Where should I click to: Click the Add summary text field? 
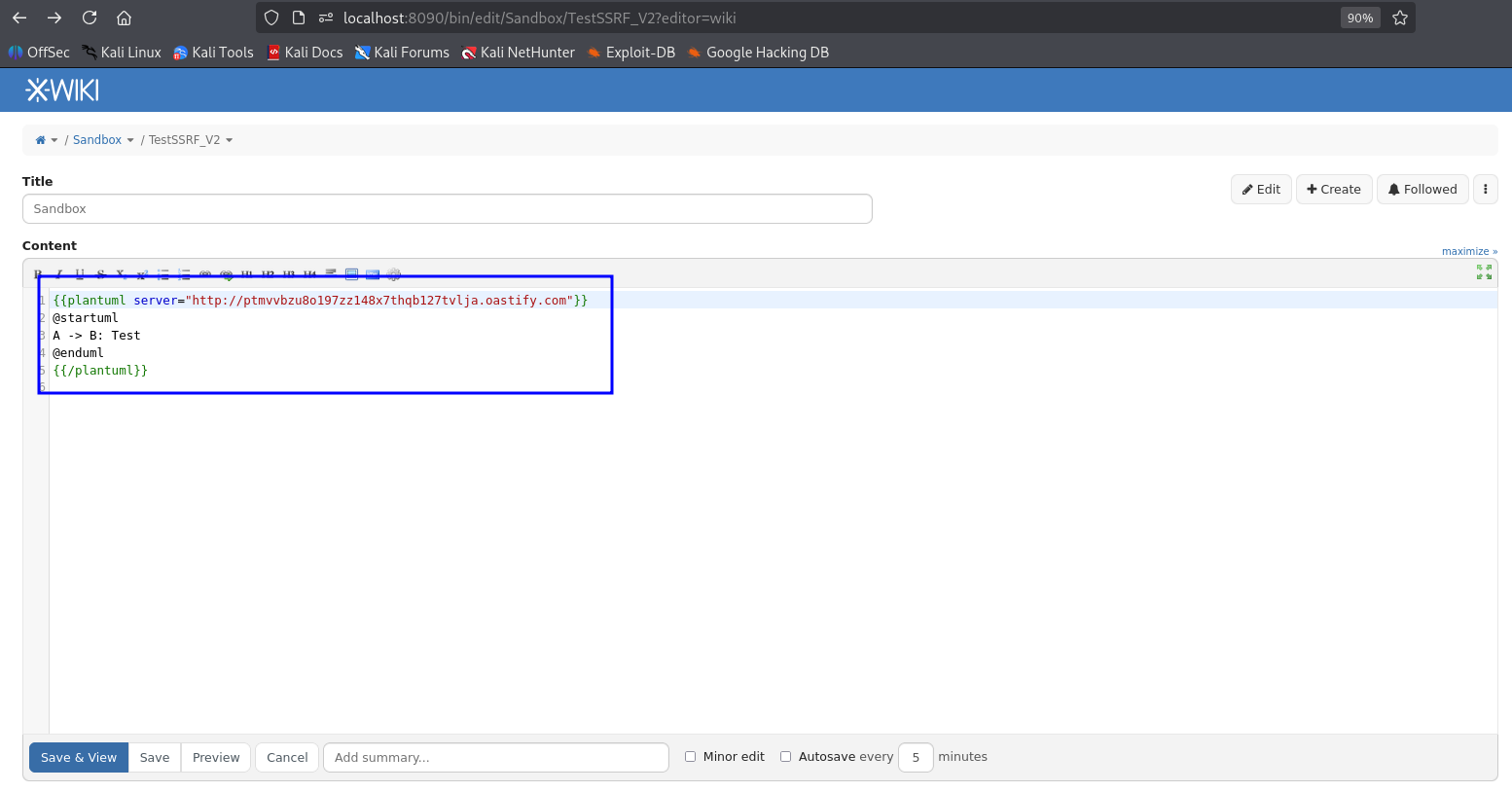point(495,757)
